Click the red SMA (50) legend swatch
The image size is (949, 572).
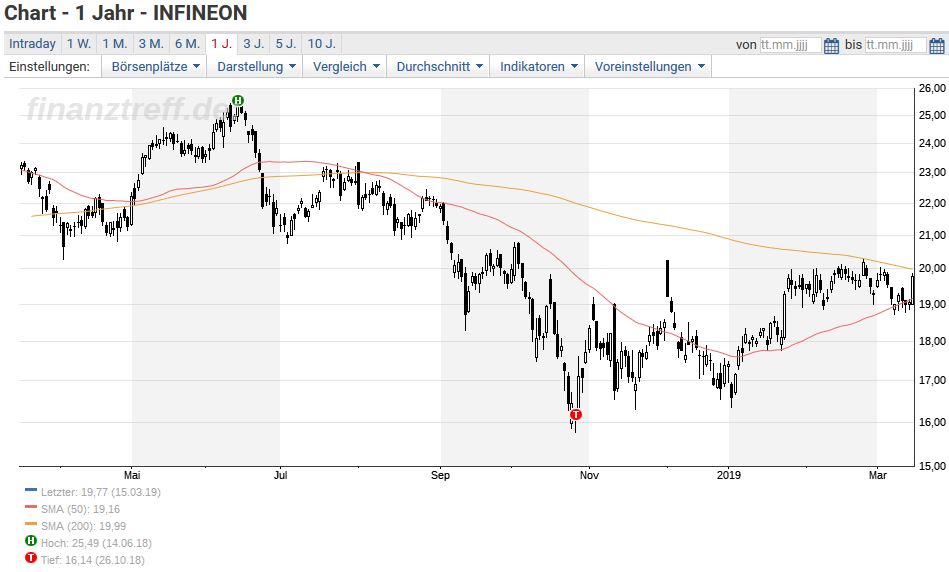[31, 506]
